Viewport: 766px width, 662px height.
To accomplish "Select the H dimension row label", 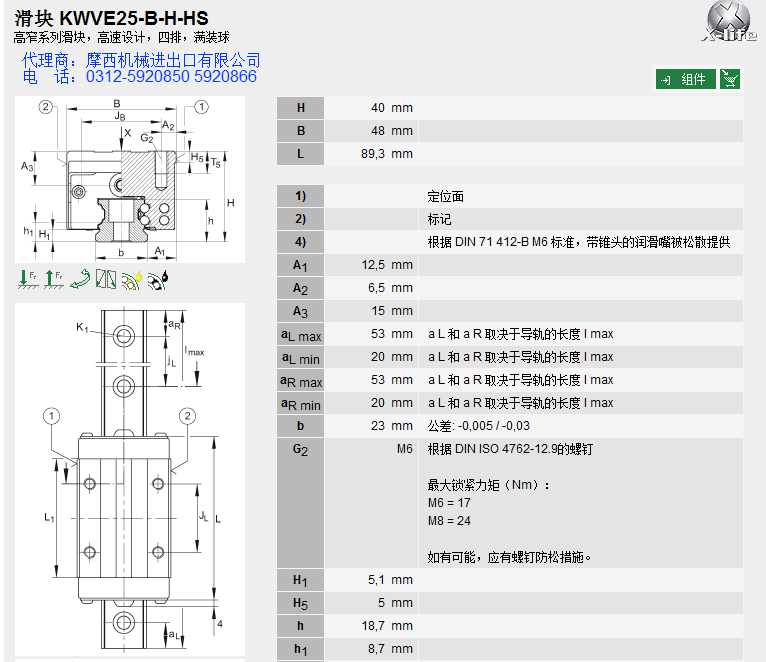I will click(301, 108).
